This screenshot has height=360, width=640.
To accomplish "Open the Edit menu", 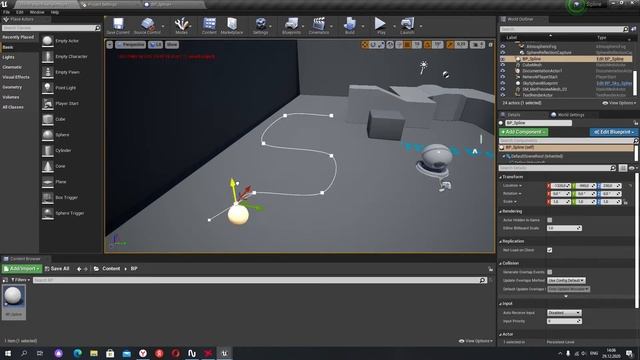I will point(20,12).
